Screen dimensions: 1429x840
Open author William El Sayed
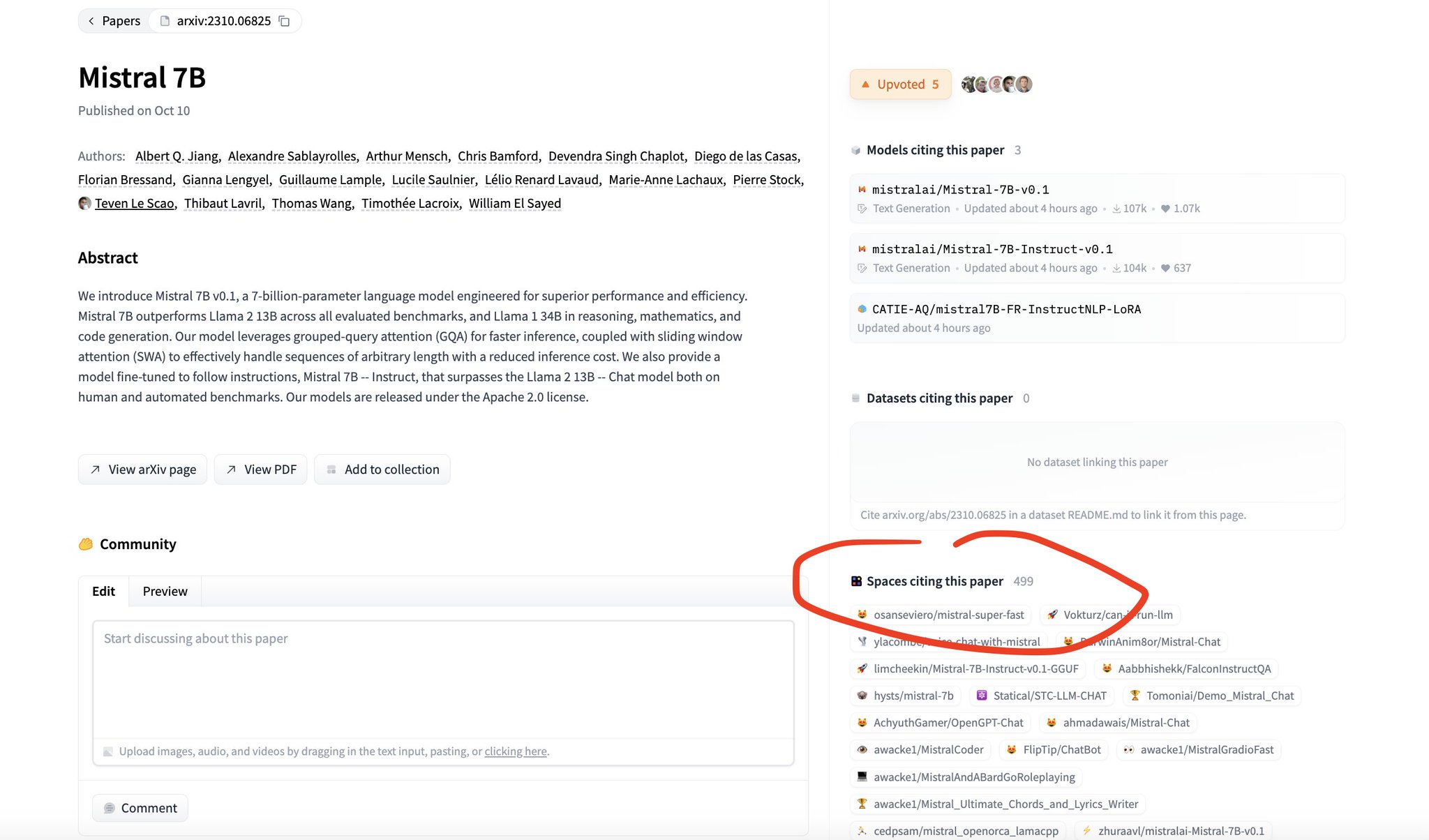coord(515,204)
